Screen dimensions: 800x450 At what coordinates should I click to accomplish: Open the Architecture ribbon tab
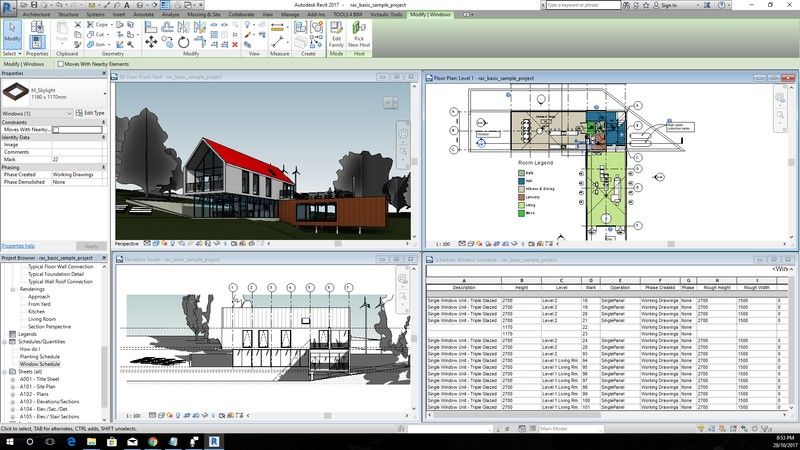(x=36, y=15)
